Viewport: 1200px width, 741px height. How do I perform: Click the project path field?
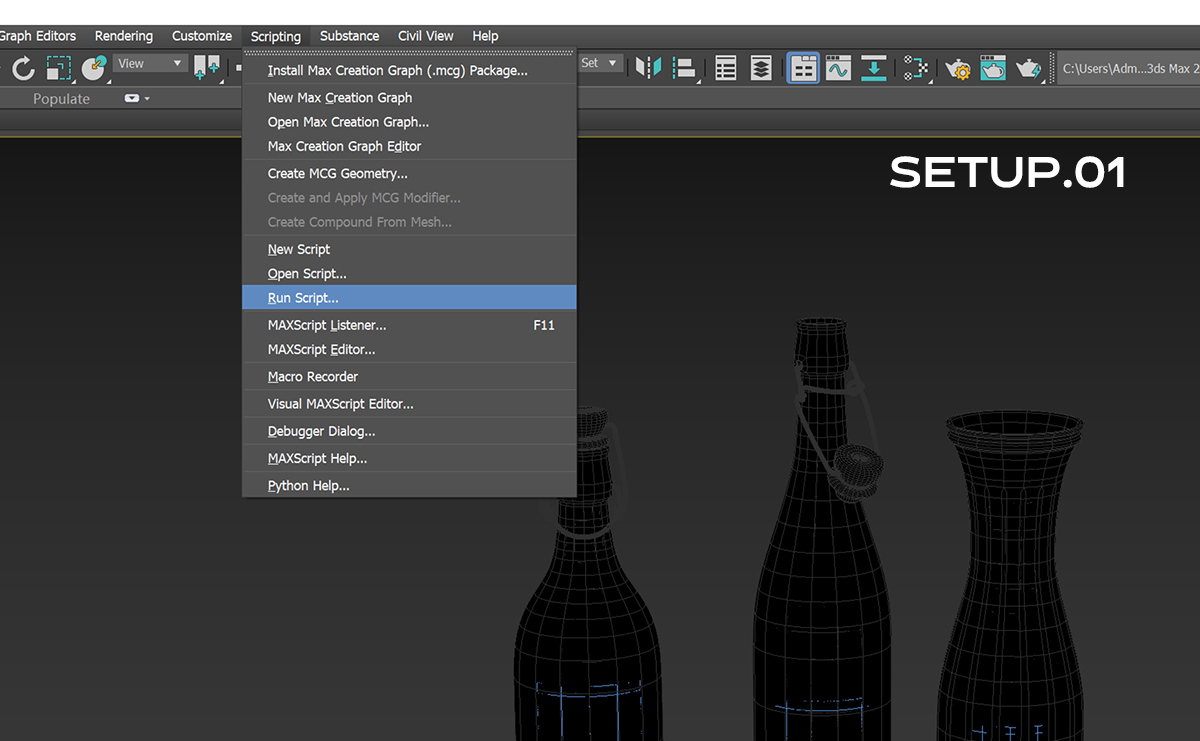pos(1126,68)
